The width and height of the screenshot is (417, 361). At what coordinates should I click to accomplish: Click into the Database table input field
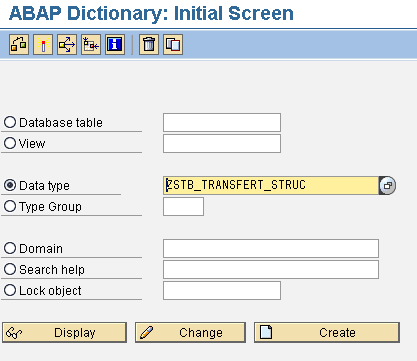pos(222,122)
